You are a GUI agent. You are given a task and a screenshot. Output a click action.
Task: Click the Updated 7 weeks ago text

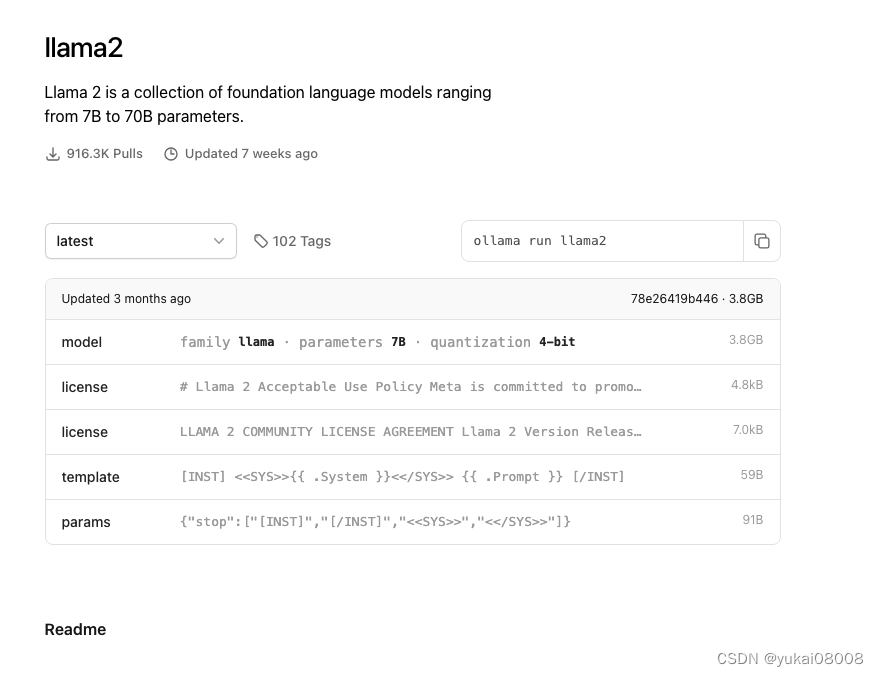tap(251, 154)
